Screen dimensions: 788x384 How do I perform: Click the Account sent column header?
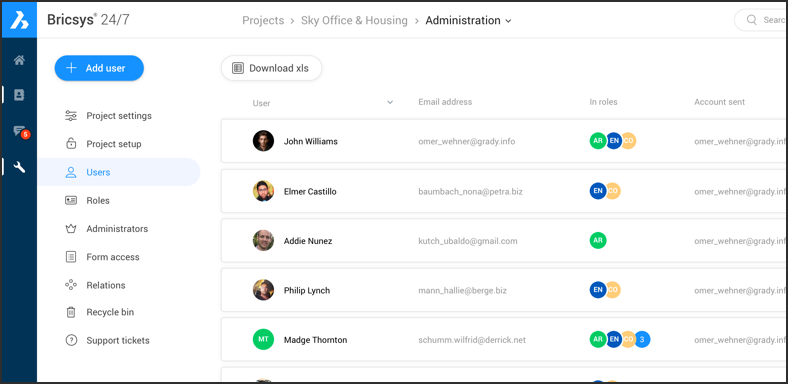pyautogui.click(x=720, y=102)
